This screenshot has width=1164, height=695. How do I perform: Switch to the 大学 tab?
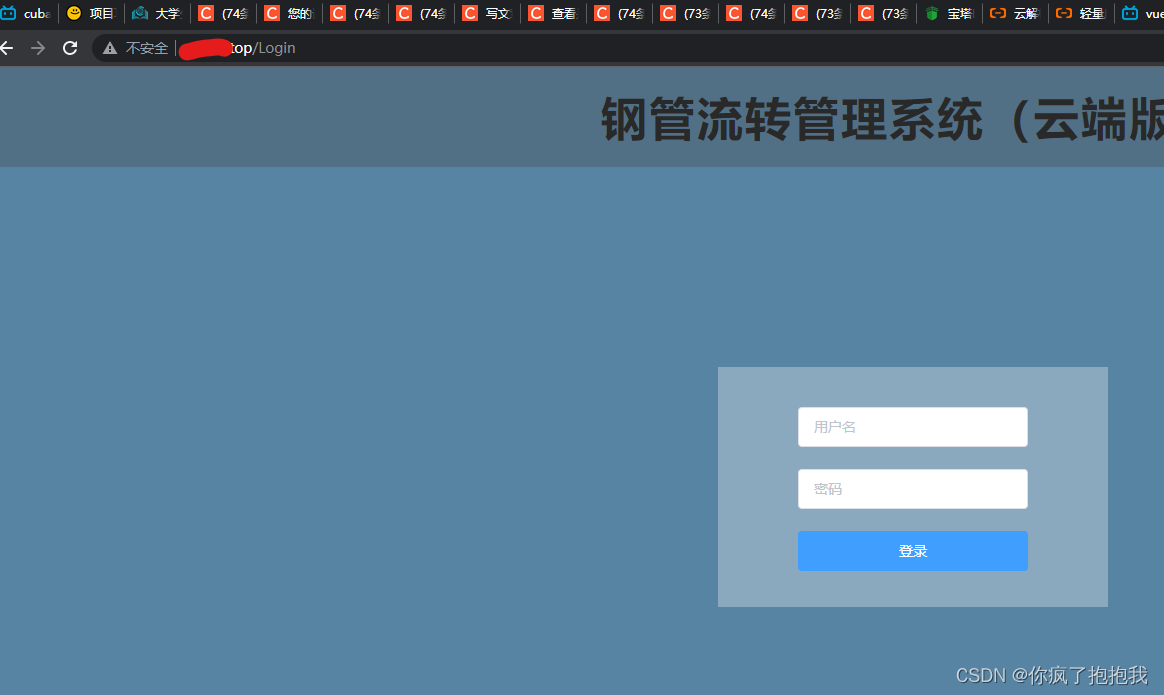pyautogui.click(x=160, y=13)
